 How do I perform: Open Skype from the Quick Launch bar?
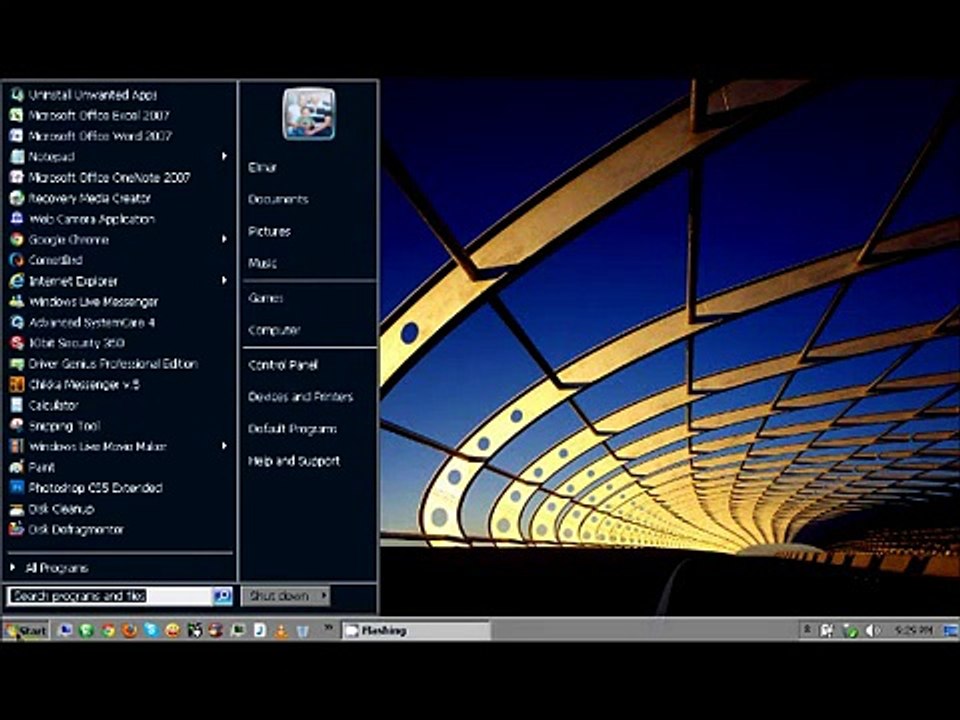(x=151, y=630)
